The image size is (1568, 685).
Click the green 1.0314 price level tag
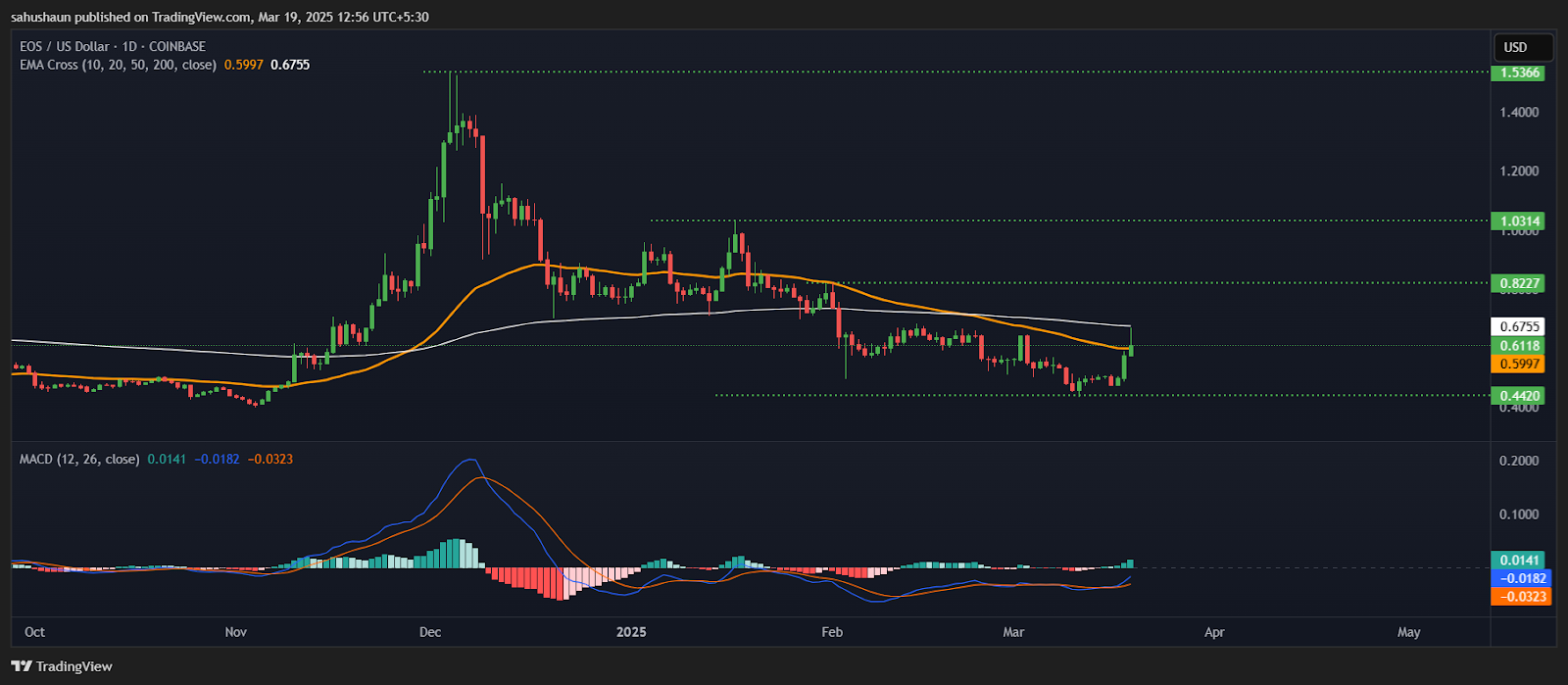pos(1519,221)
